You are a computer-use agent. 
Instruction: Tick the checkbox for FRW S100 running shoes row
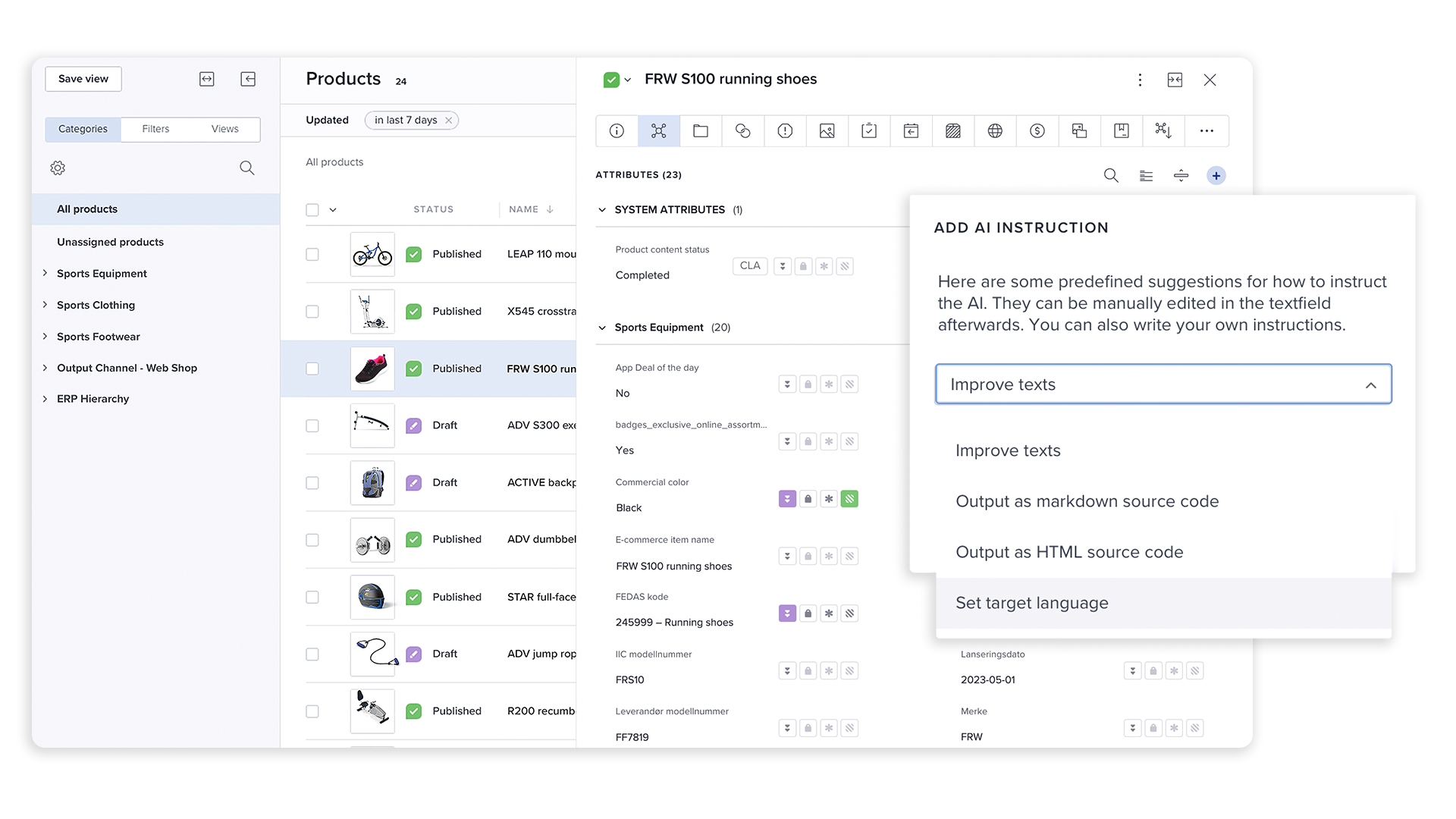coord(312,369)
